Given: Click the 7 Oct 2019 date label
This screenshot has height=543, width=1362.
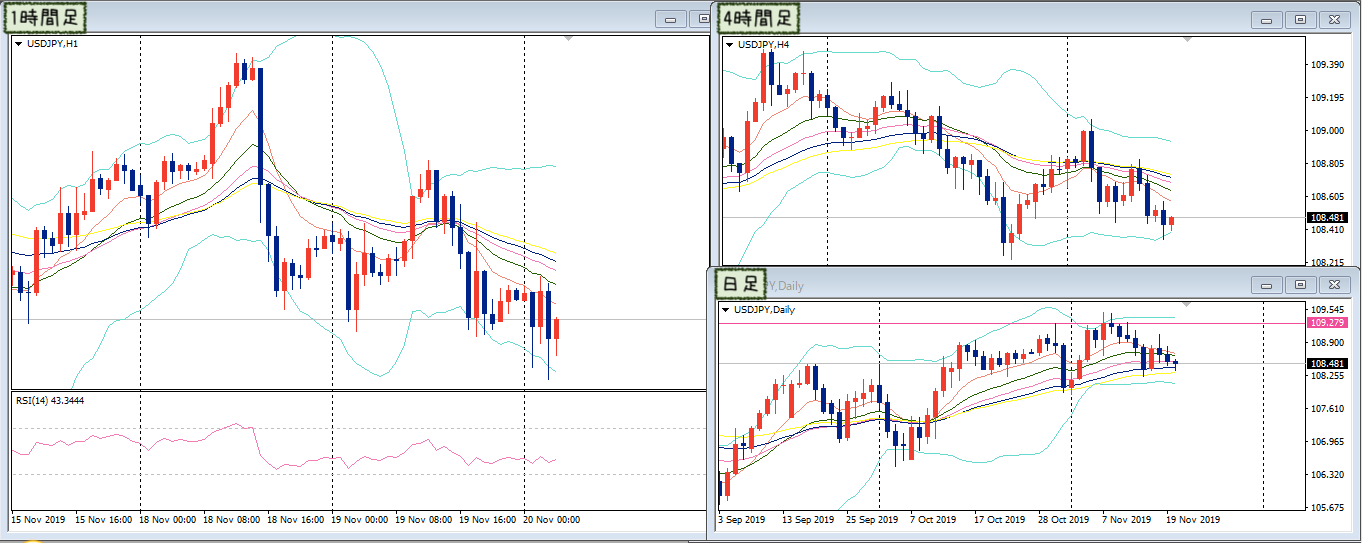Looking at the screenshot, I should tap(934, 520).
